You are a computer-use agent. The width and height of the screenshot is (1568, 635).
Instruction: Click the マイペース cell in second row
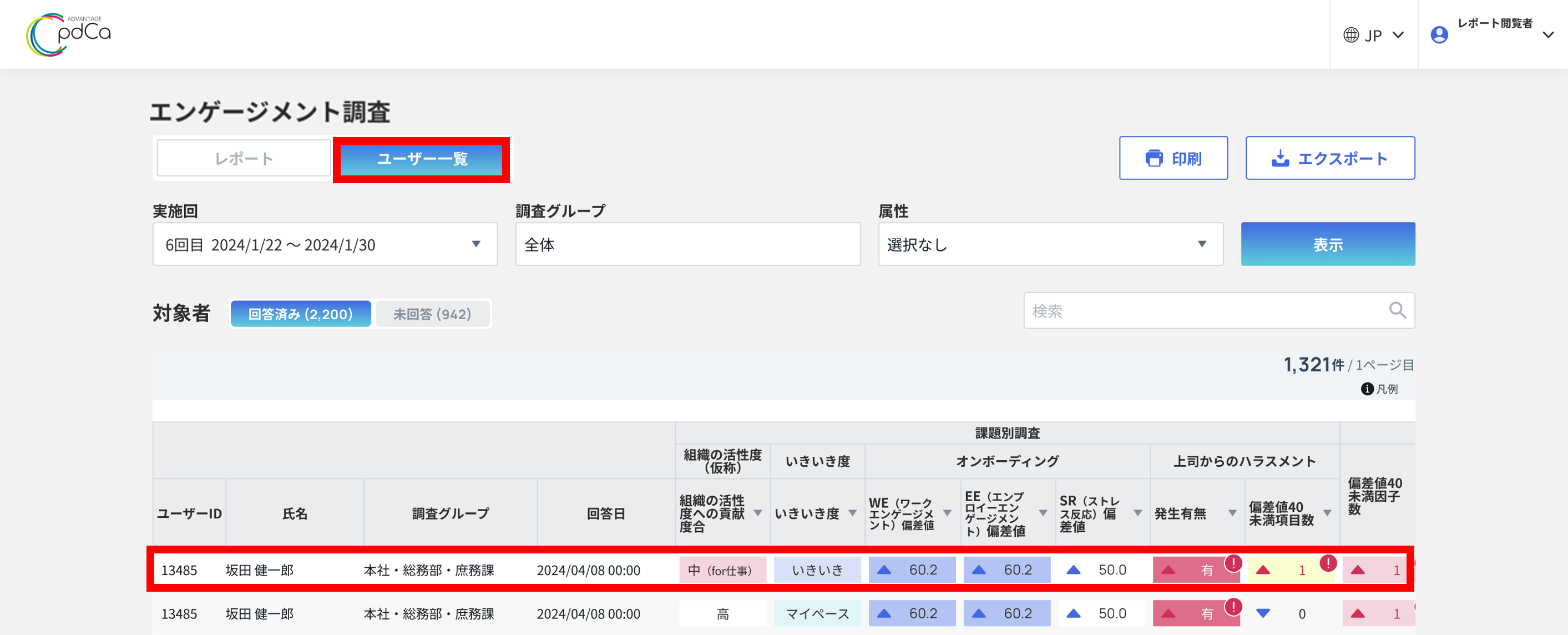(817, 613)
